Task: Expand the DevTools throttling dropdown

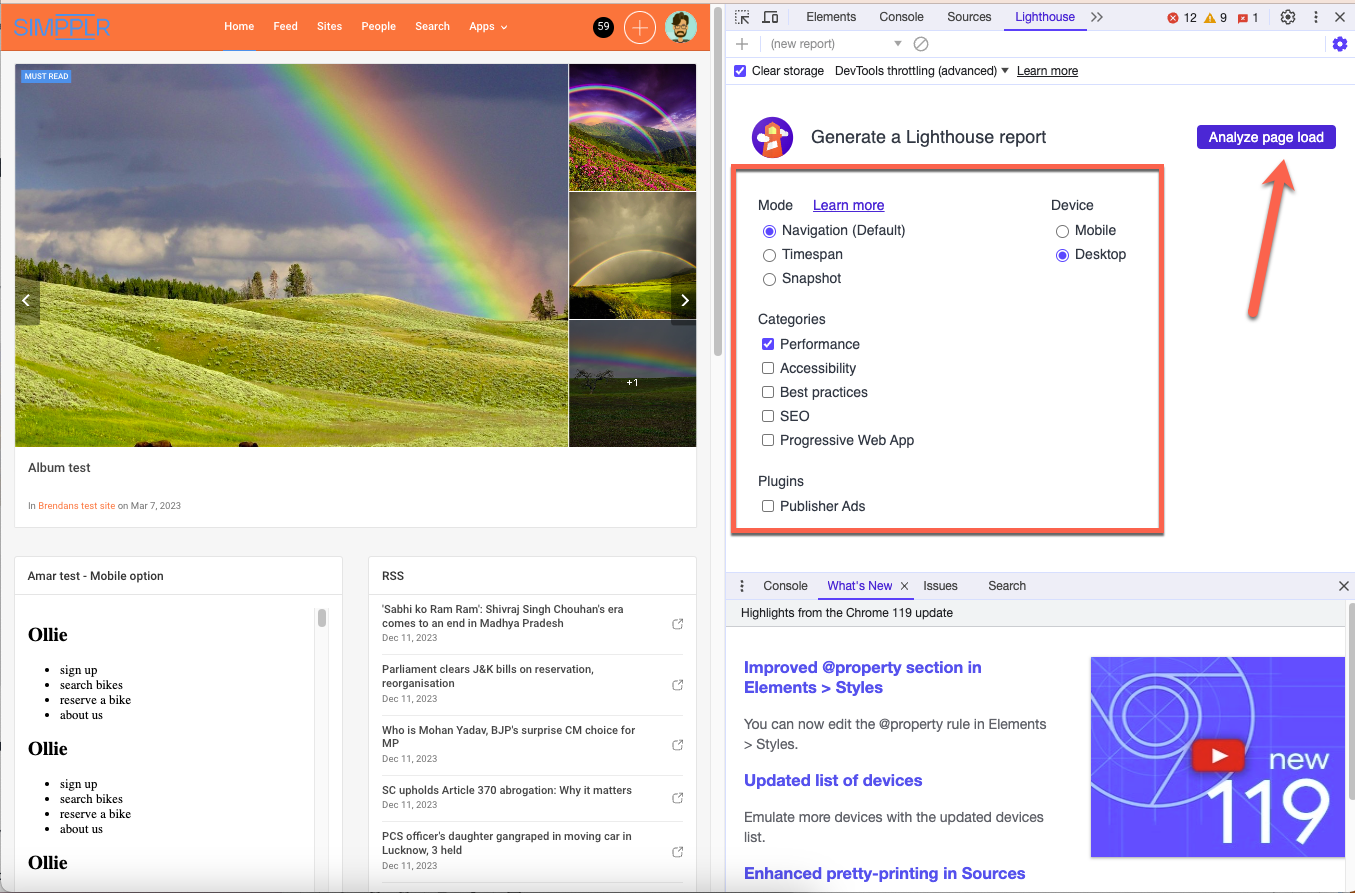Action: point(921,71)
